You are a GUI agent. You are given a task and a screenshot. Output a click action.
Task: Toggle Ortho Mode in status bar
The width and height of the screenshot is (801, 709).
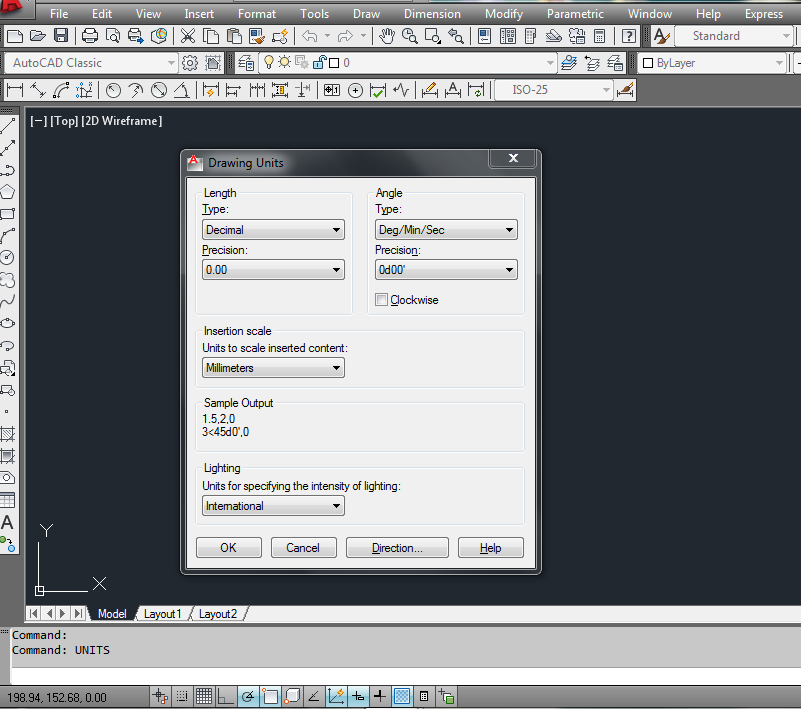coord(226,696)
